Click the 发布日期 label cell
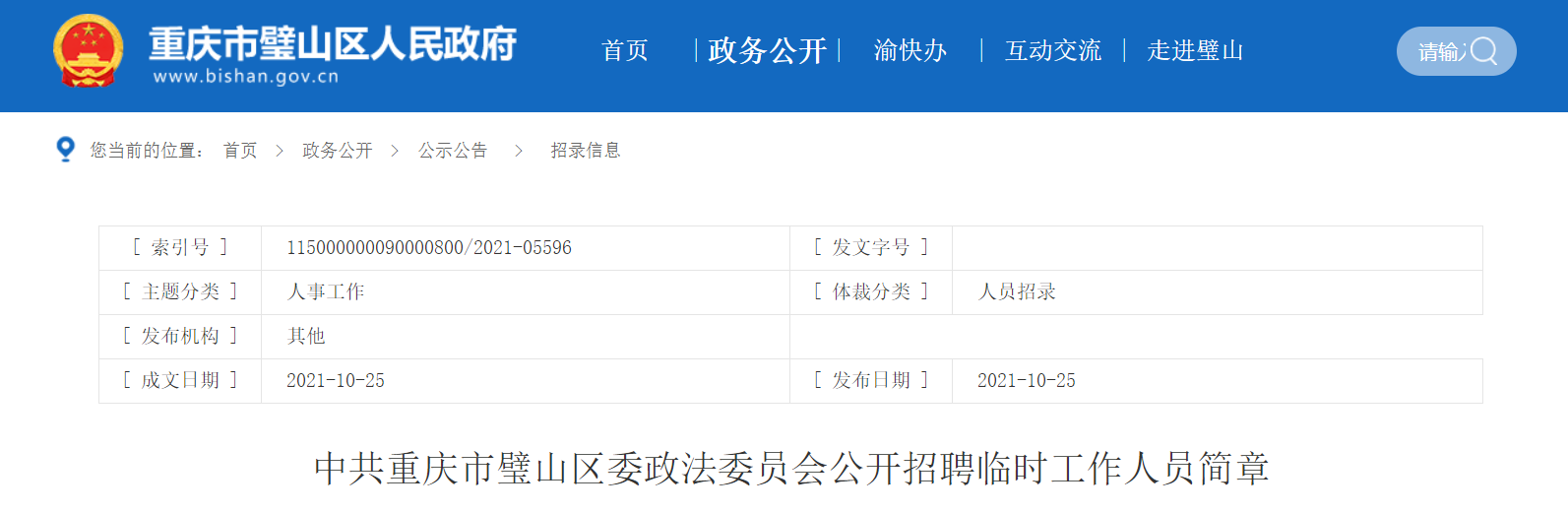 871,381
